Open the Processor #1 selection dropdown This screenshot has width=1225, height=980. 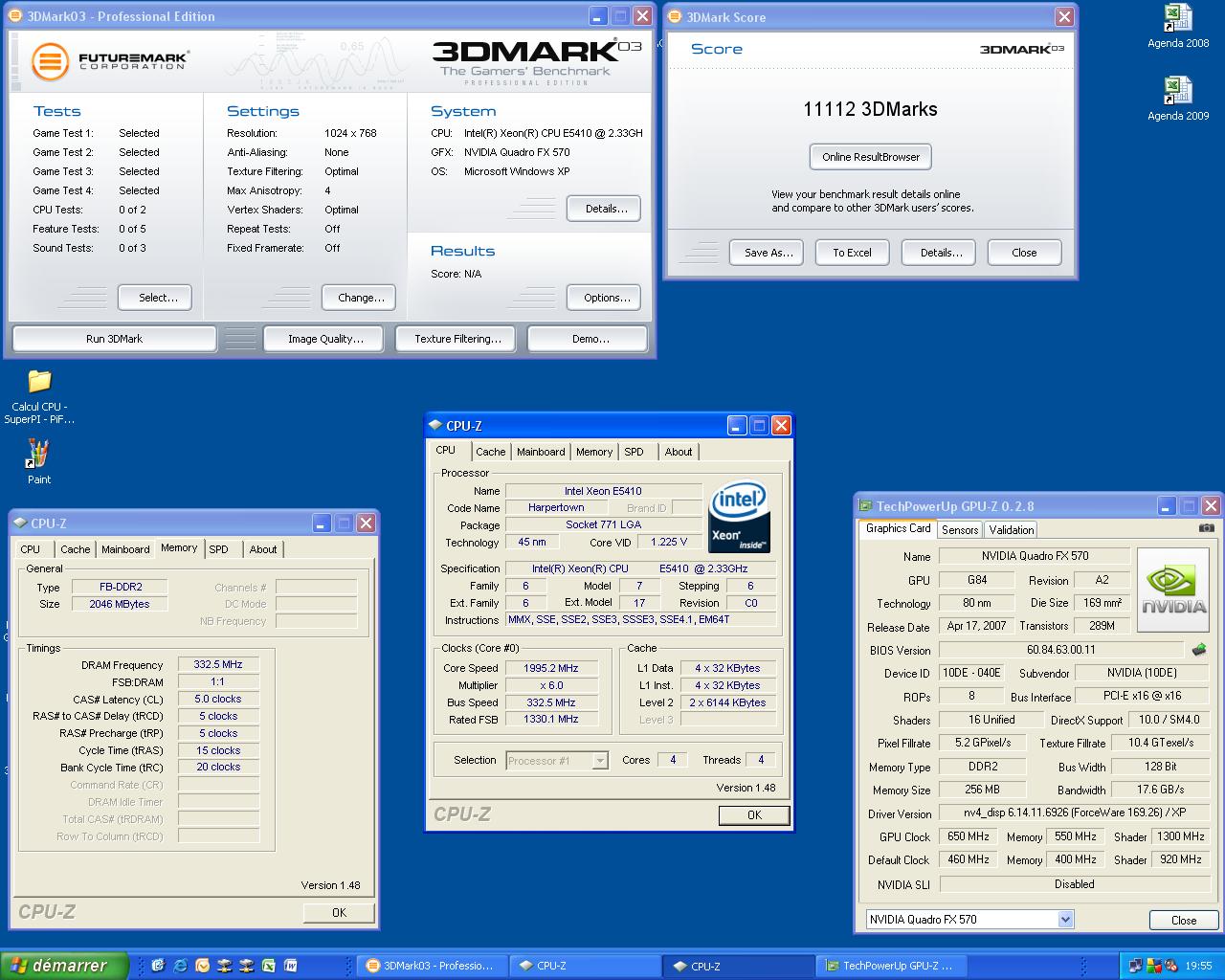(x=600, y=761)
